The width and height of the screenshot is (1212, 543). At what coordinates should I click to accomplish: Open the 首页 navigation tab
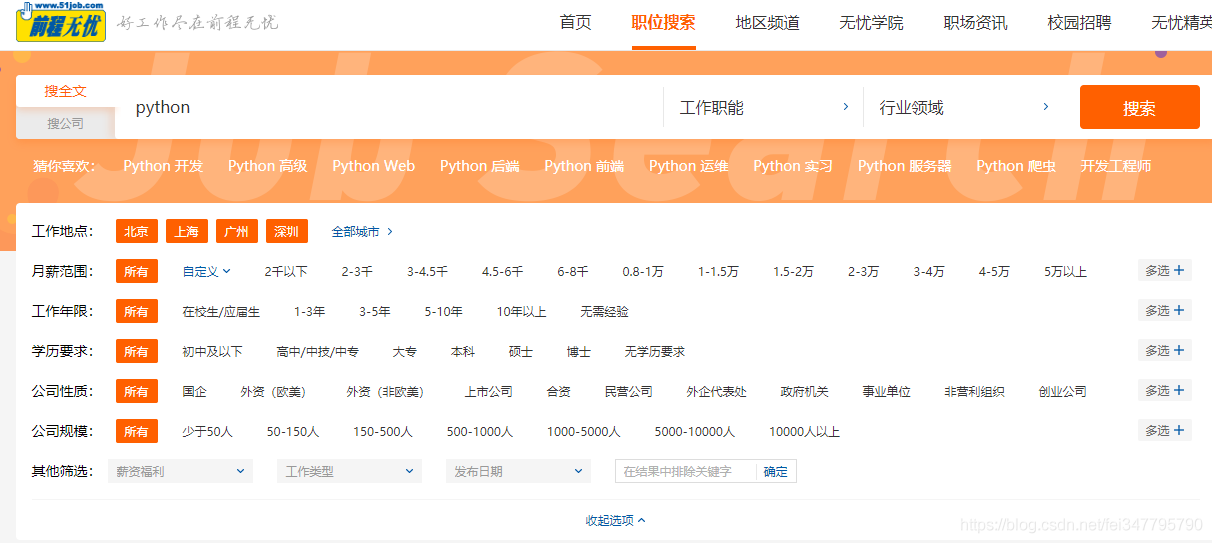tap(575, 23)
